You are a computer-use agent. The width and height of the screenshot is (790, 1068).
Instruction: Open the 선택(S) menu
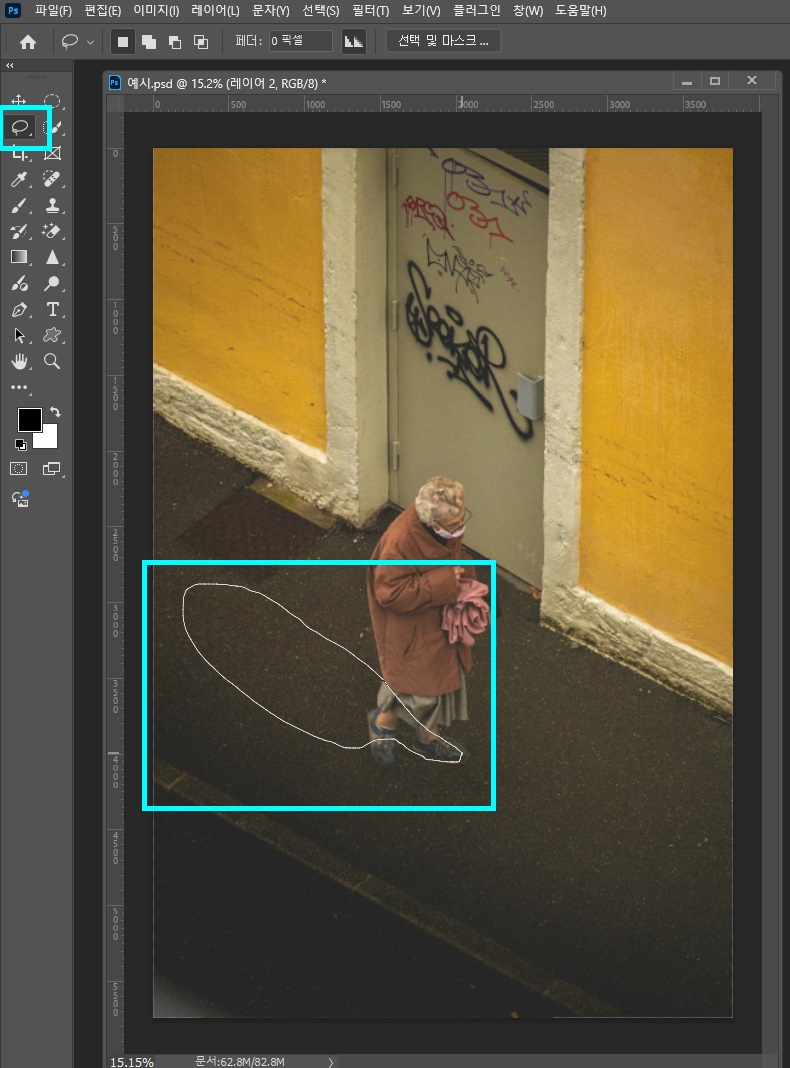point(321,10)
